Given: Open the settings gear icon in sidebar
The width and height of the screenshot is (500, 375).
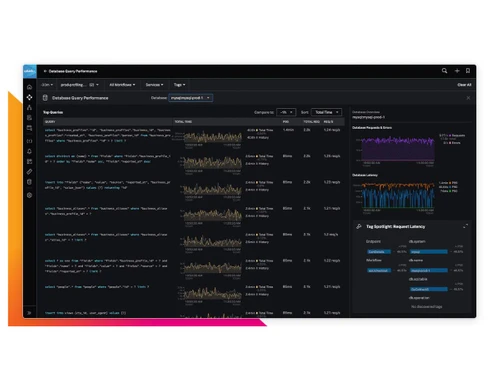Looking at the screenshot, I should coord(29,195).
